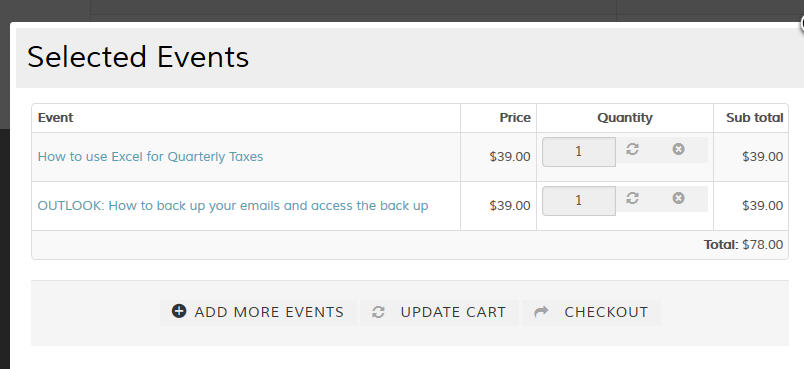This screenshot has width=804, height=369.
Task: Click the circular arrows icon beside UPDATE CART
Action: 378,312
